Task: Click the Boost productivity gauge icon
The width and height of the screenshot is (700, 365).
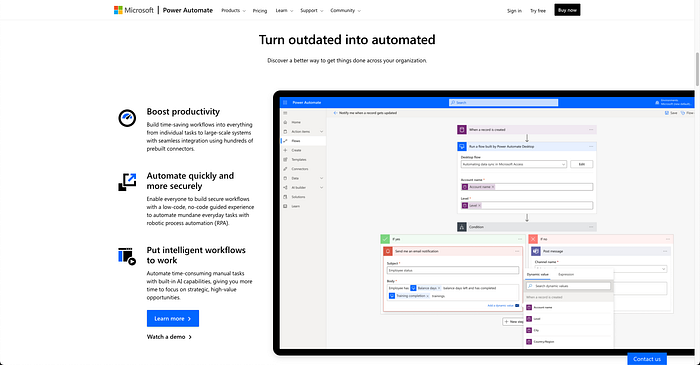Action: (127, 118)
